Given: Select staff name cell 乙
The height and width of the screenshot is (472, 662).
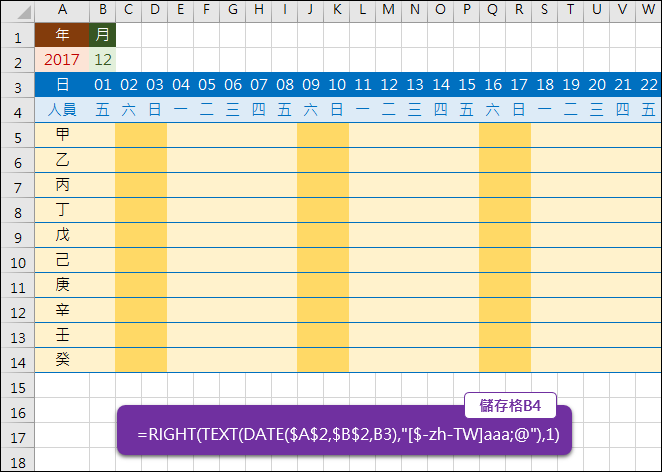Looking at the screenshot, I should (x=62, y=160).
